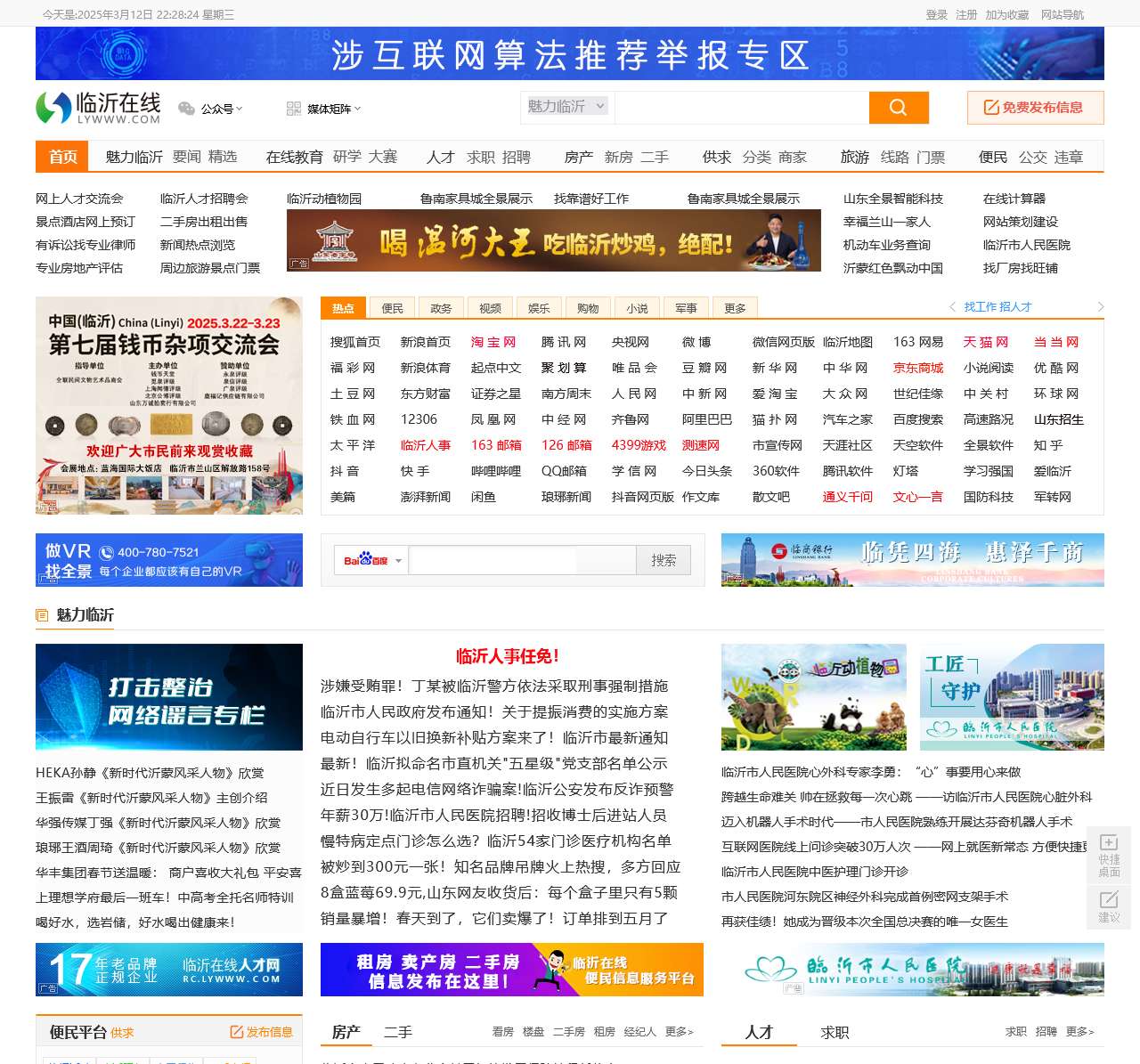Open the 文心一言 link

[918, 497]
